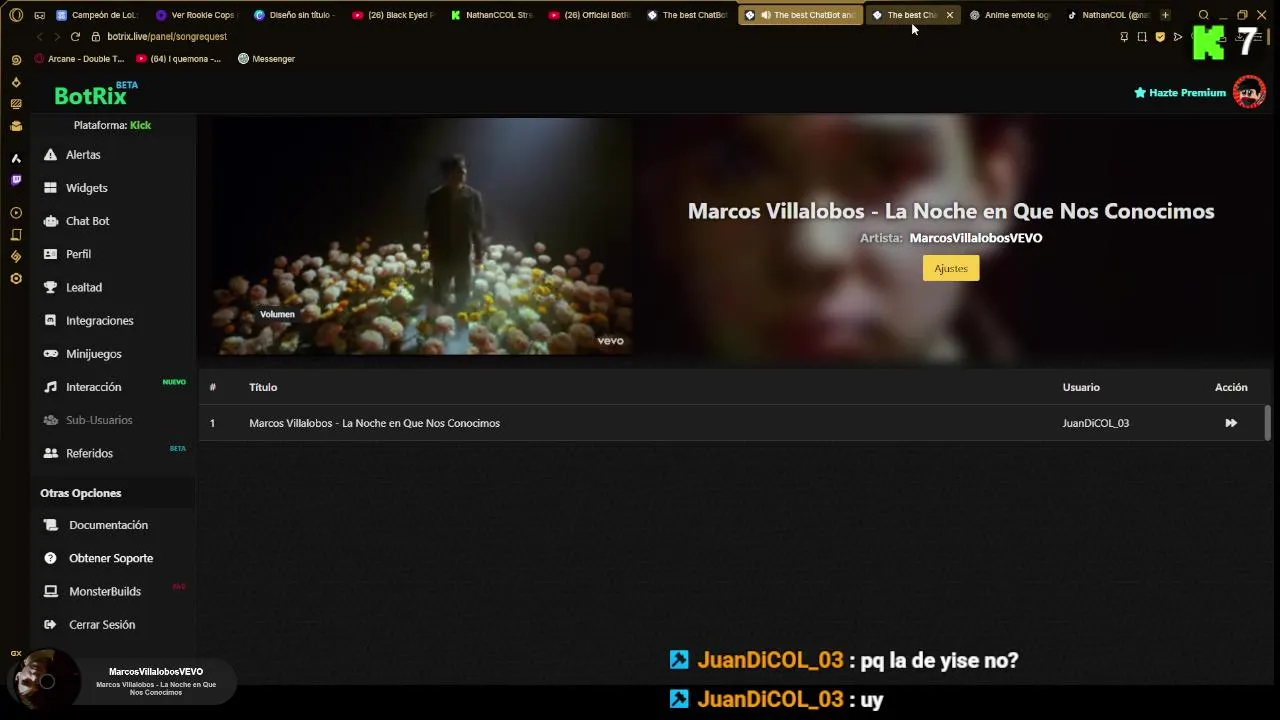This screenshot has height=720, width=1280.
Task: Click the browser snapshot icon in the toolbar
Action: (1142, 37)
